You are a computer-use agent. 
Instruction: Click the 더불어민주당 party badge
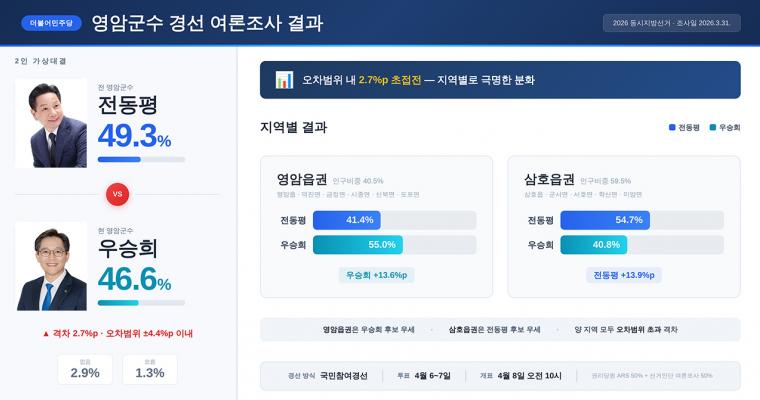[50, 23]
